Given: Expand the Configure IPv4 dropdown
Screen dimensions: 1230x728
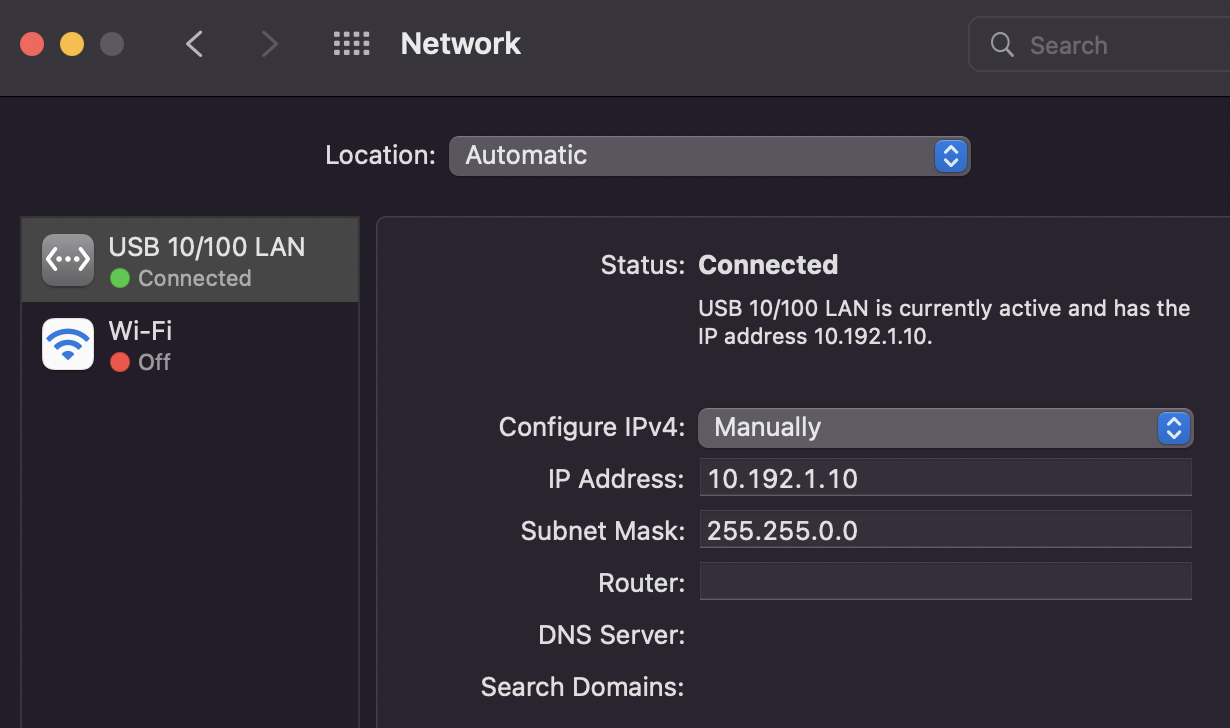Looking at the screenshot, I should tap(945, 428).
